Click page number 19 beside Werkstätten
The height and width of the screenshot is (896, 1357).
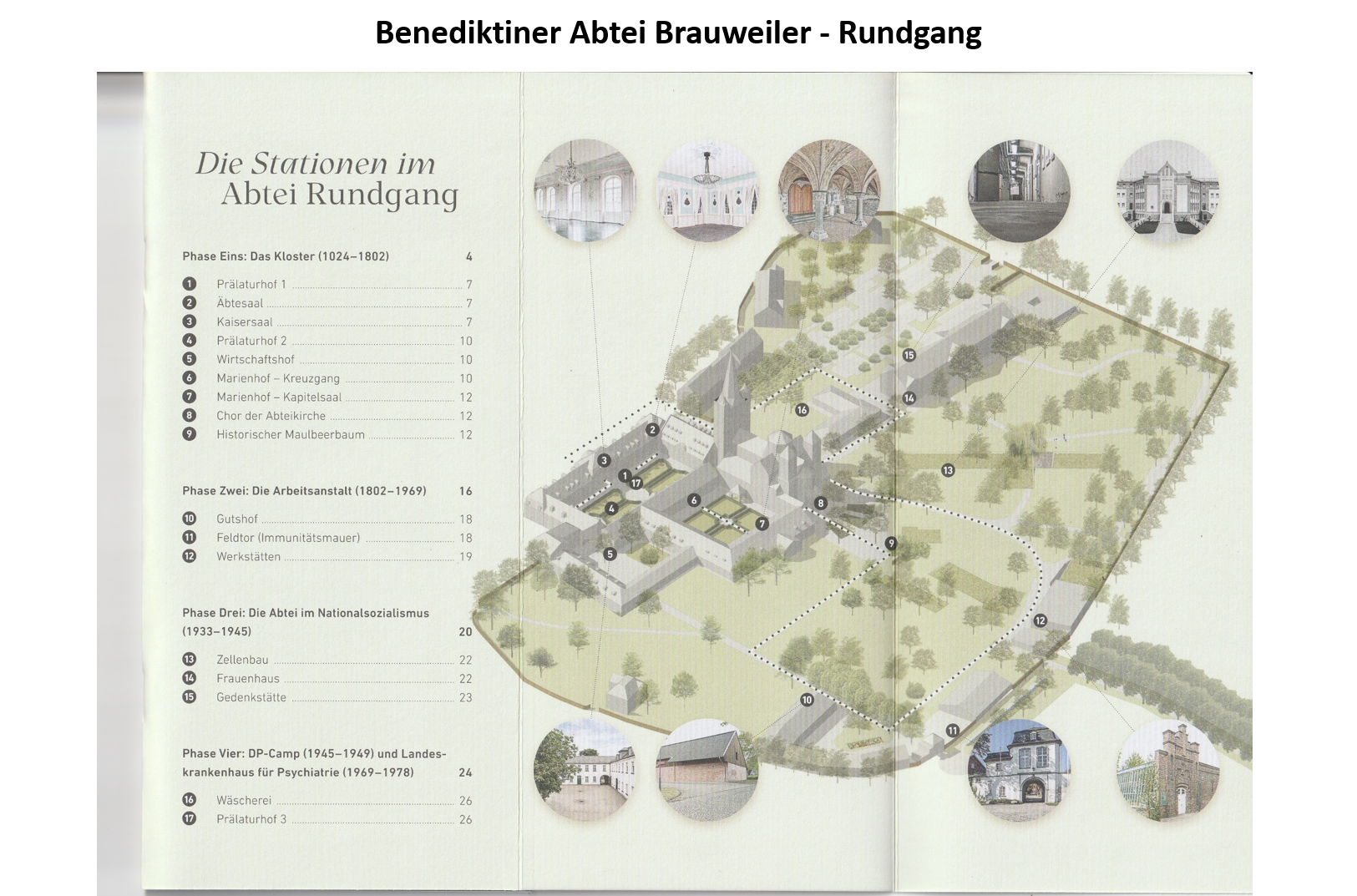(x=466, y=556)
